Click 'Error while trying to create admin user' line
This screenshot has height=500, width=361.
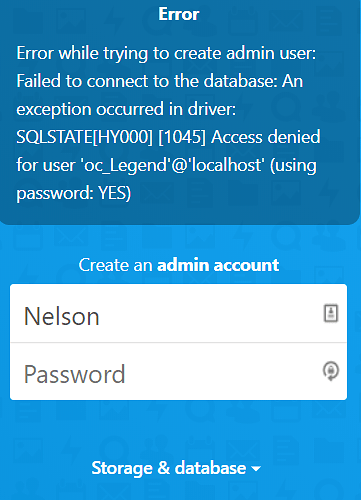coord(166,54)
